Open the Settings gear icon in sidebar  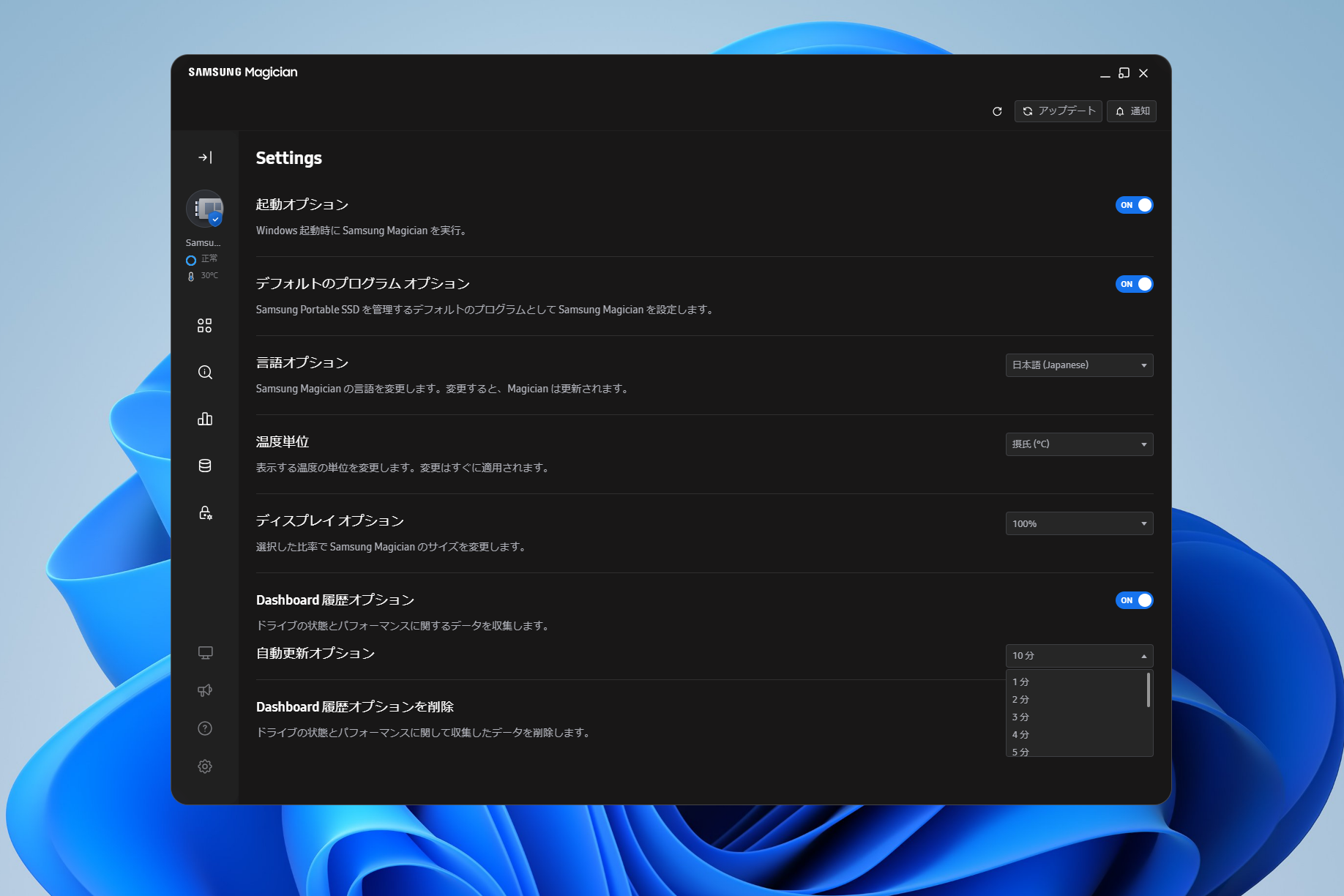(205, 766)
